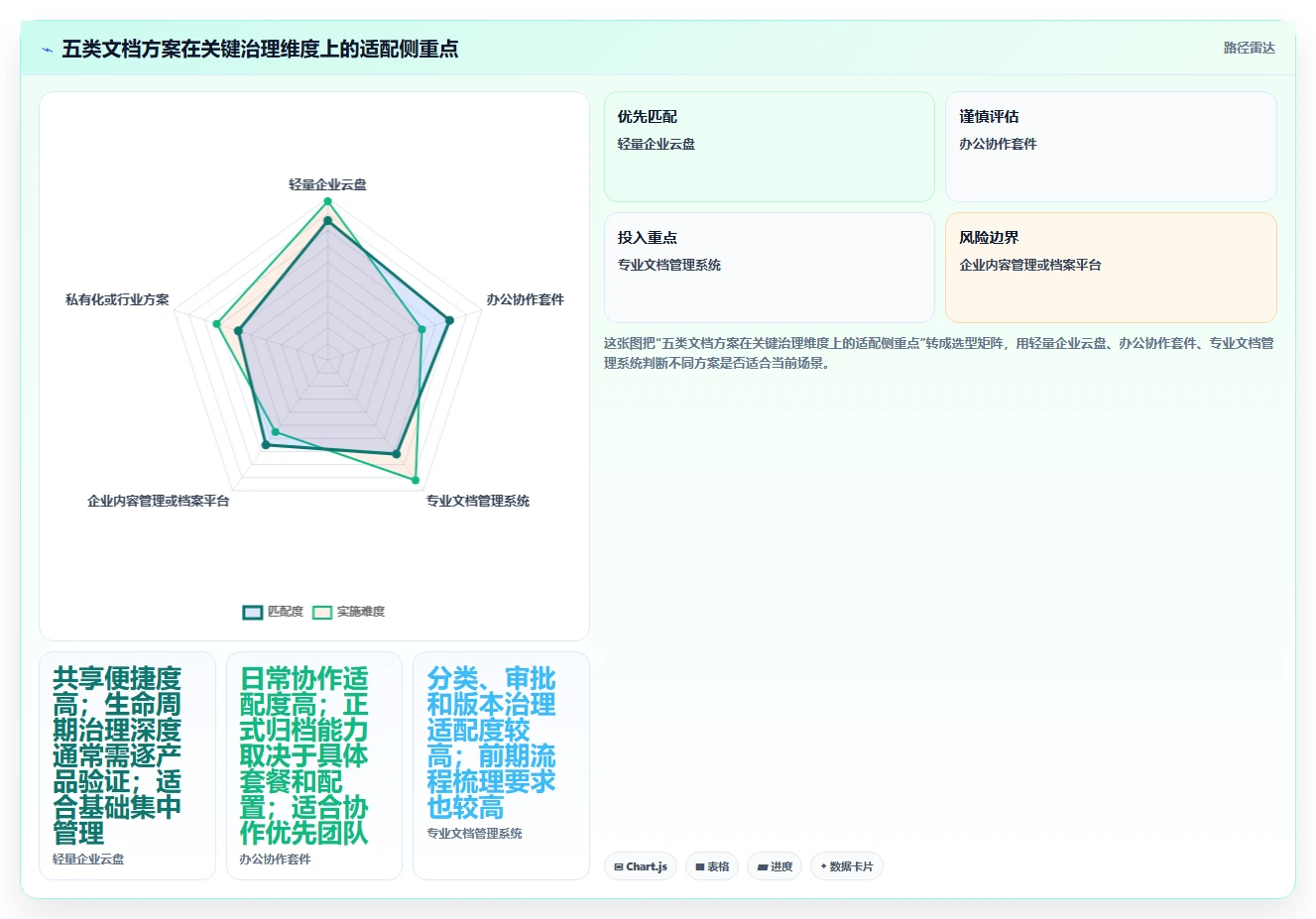Click the 私有化或行业方案 radar axis label
The width and height of the screenshot is (1316, 919).
coord(117,299)
